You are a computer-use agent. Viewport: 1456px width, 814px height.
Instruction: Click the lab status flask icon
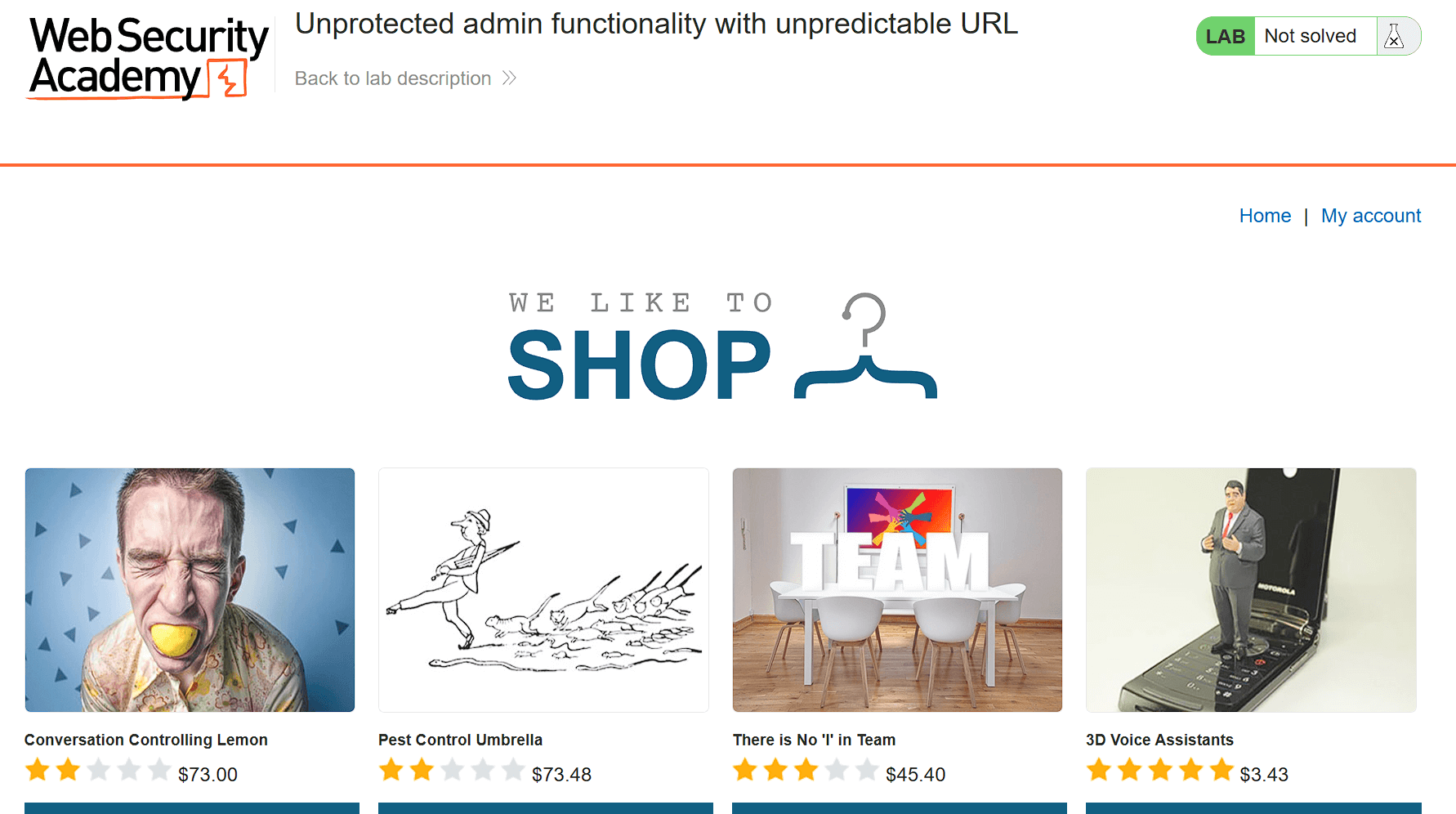click(x=1394, y=35)
